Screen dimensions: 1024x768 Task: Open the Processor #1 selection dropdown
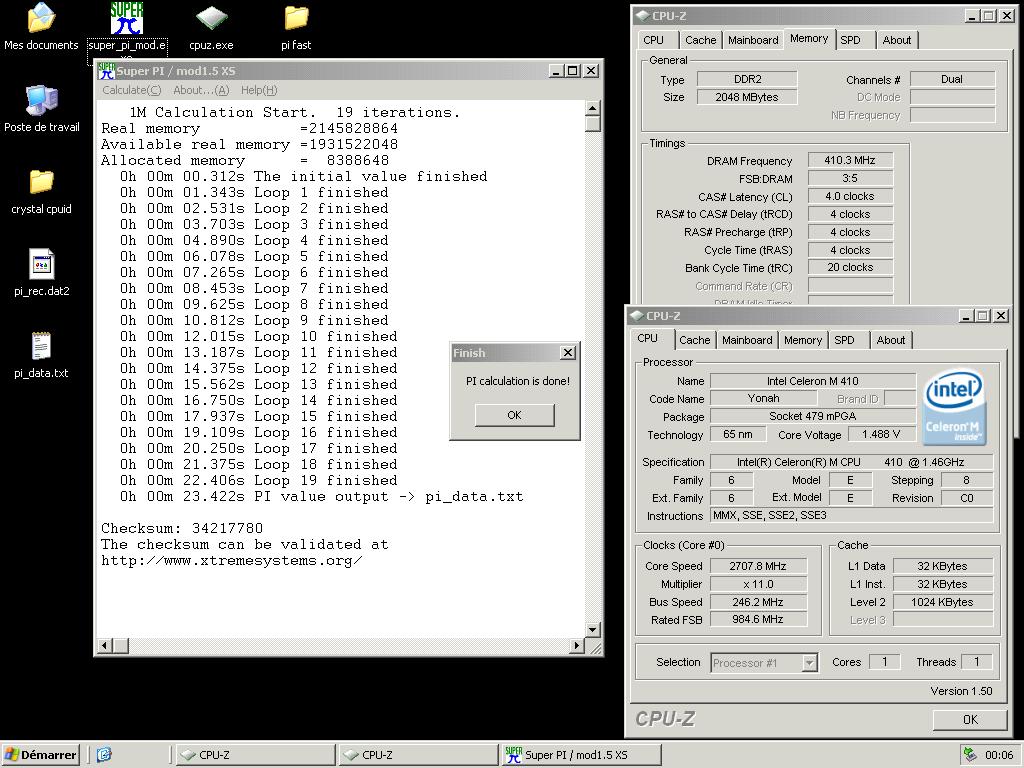(810, 663)
